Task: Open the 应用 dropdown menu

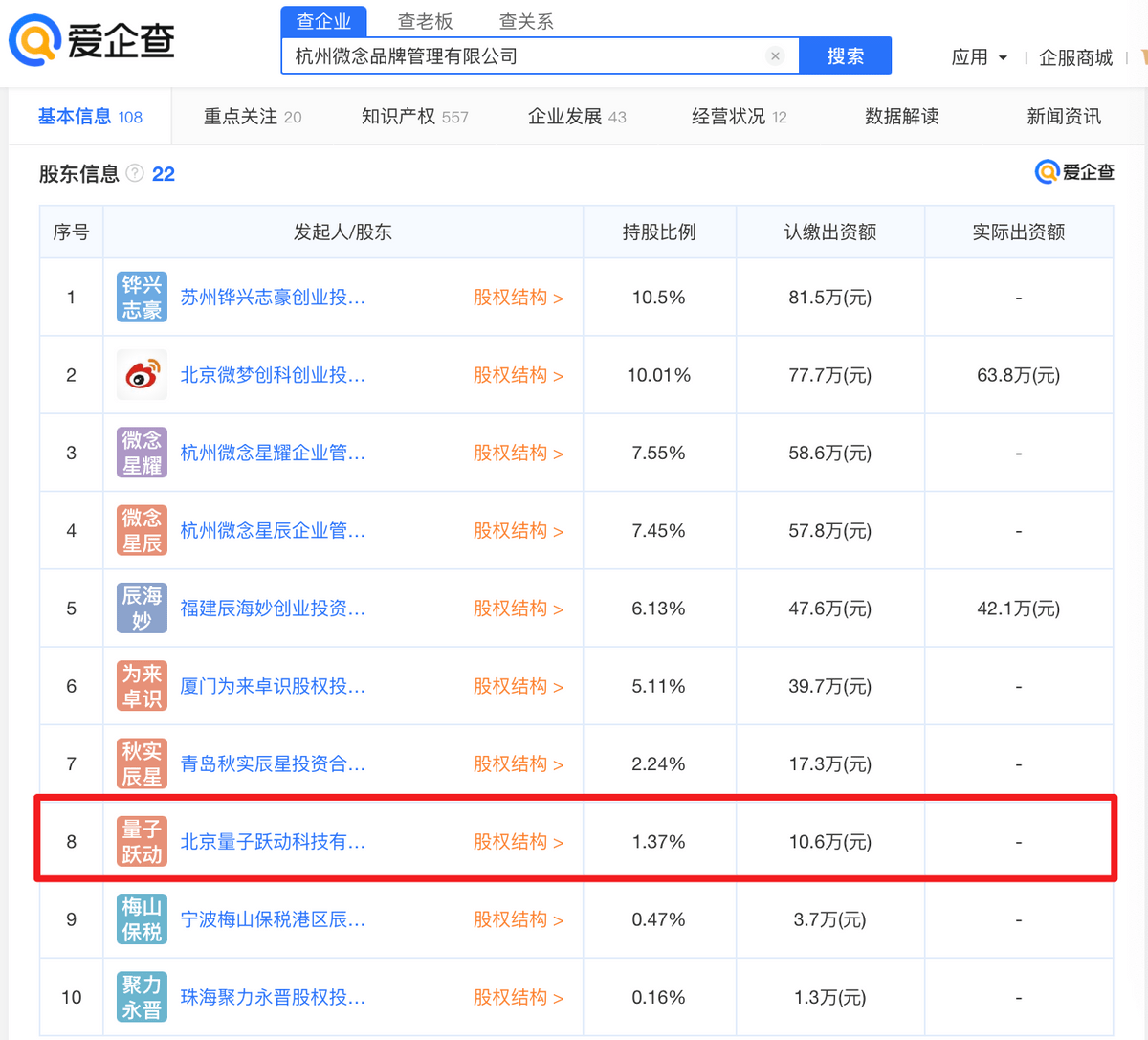Action: coord(979,57)
